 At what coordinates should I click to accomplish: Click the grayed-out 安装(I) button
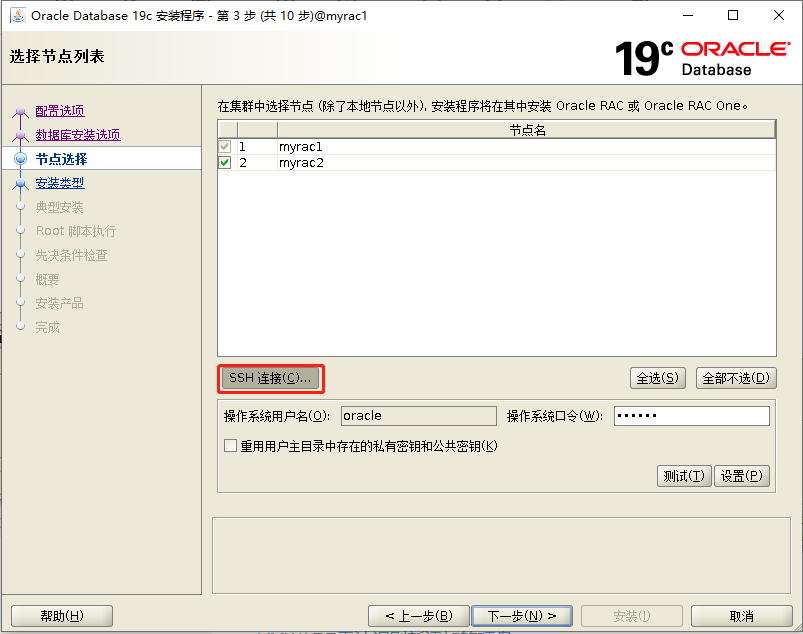coord(632,616)
